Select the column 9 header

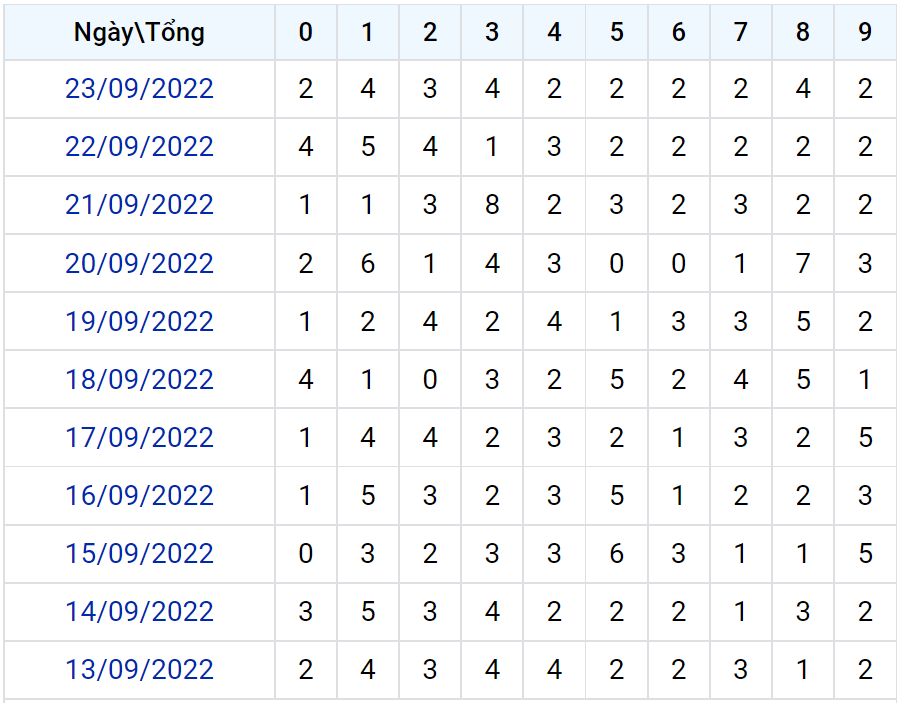click(x=865, y=33)
